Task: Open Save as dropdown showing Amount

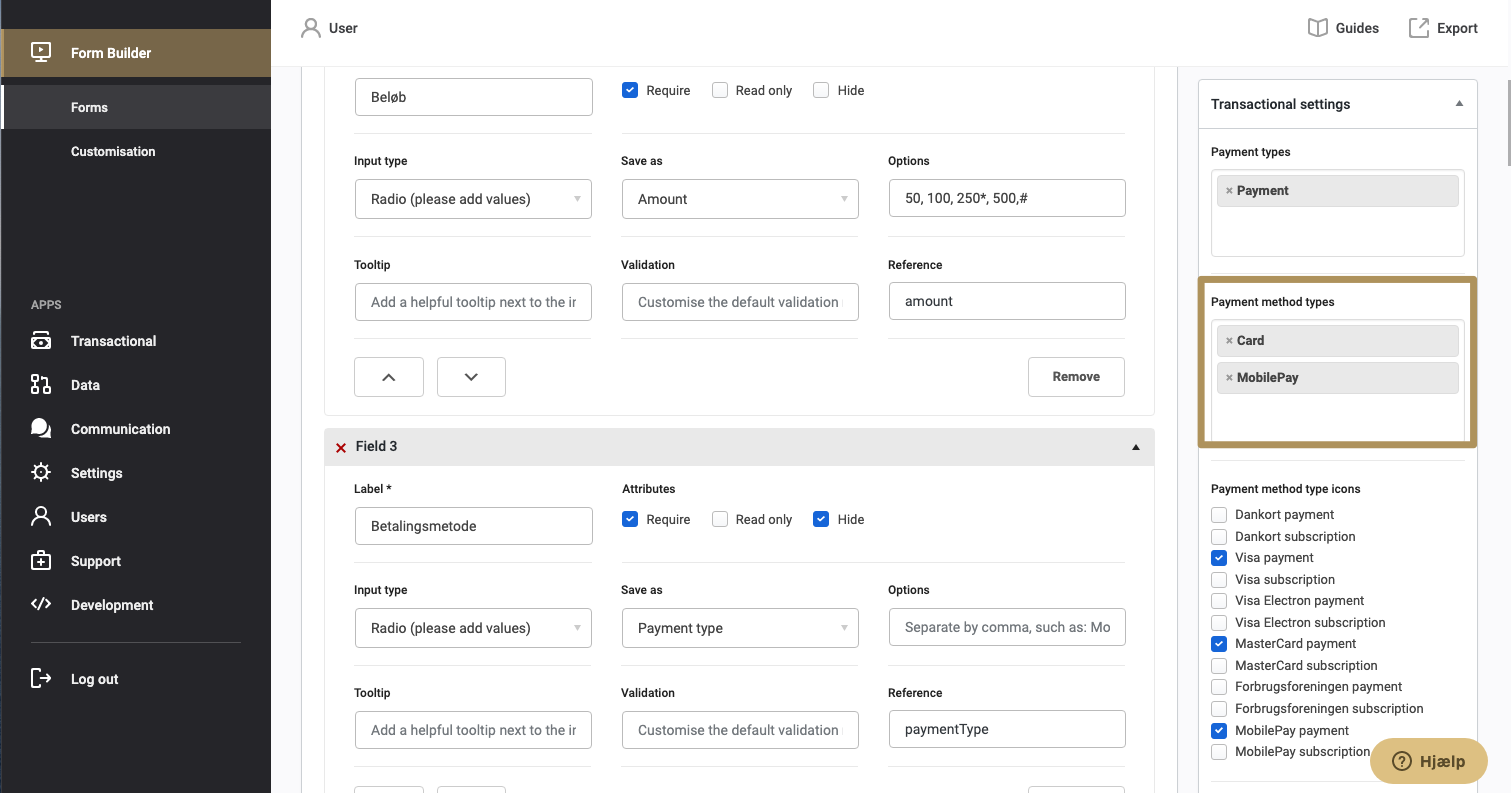Action: pyautogui.click(x=740, y=199)
